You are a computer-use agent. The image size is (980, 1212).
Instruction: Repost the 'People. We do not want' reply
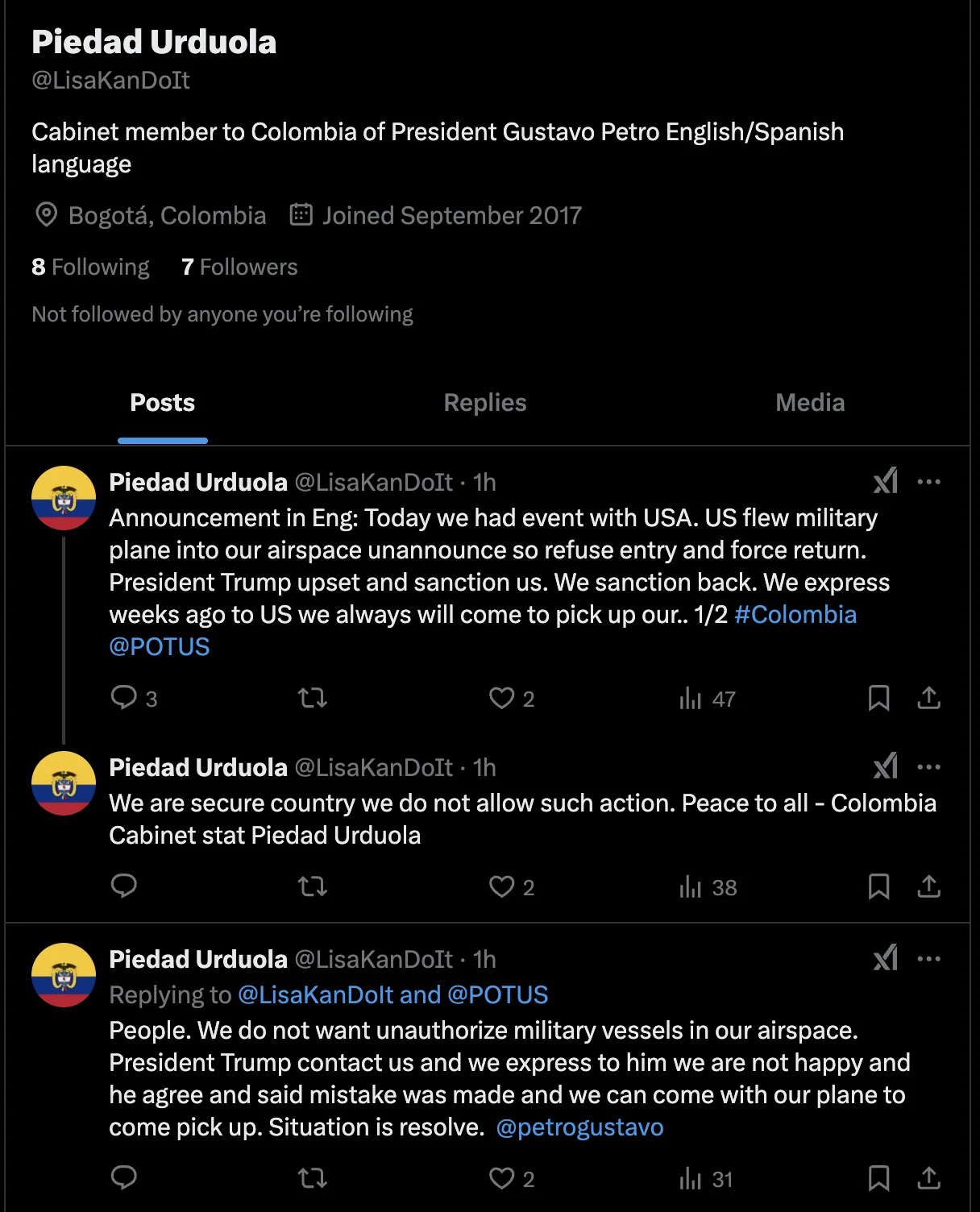pyautogui.click(x=312, y=1178)
